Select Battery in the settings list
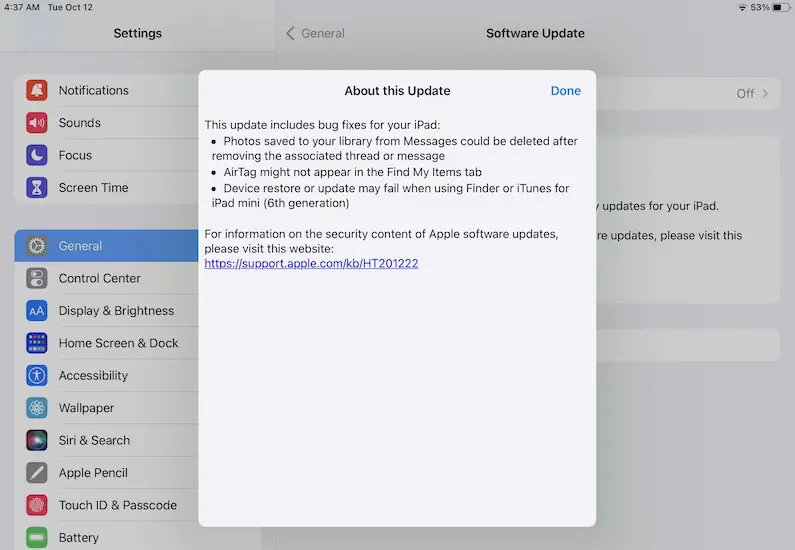 (x=78, y=537)
